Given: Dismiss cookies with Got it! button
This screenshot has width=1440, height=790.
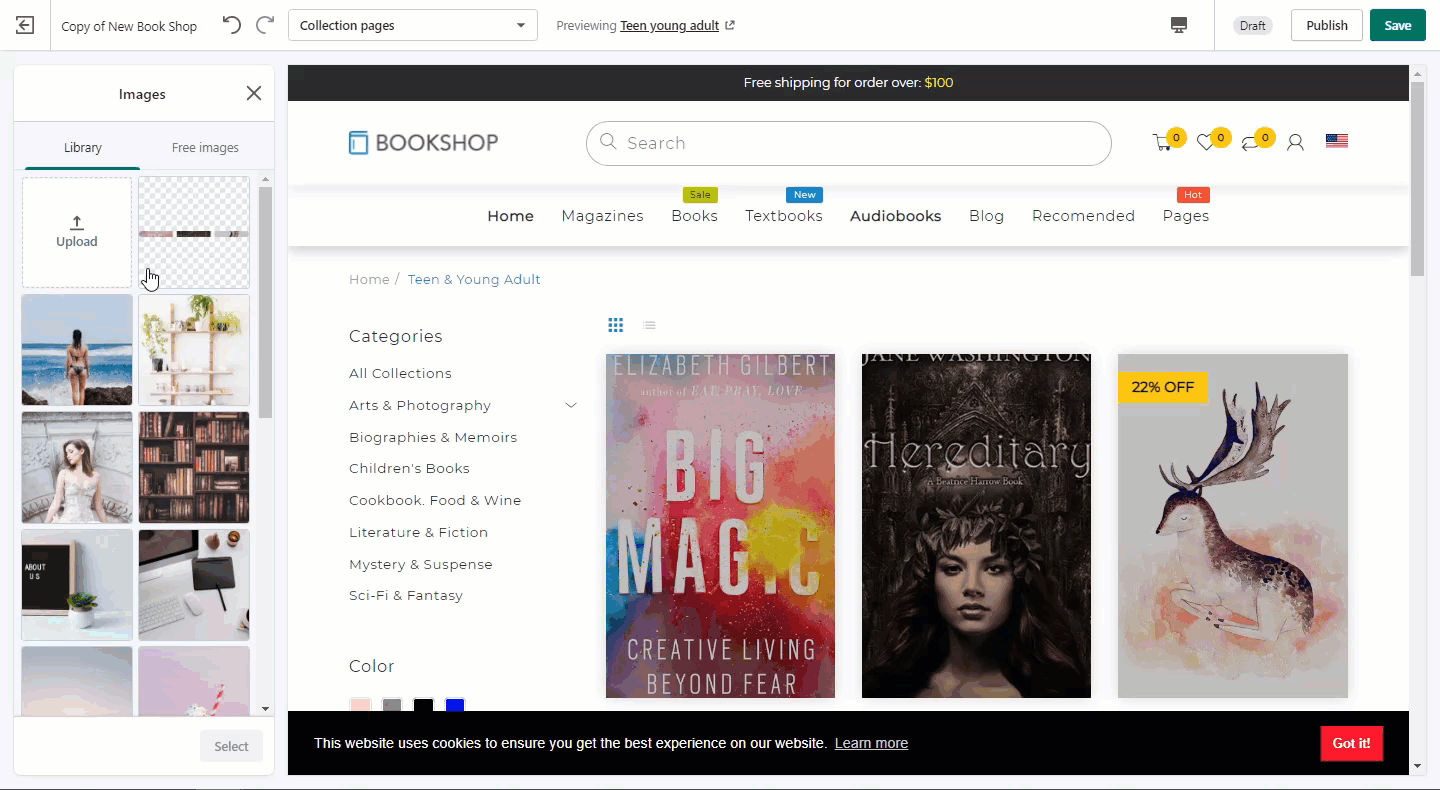Looking at the screenshot, I should pos(1352,743).
